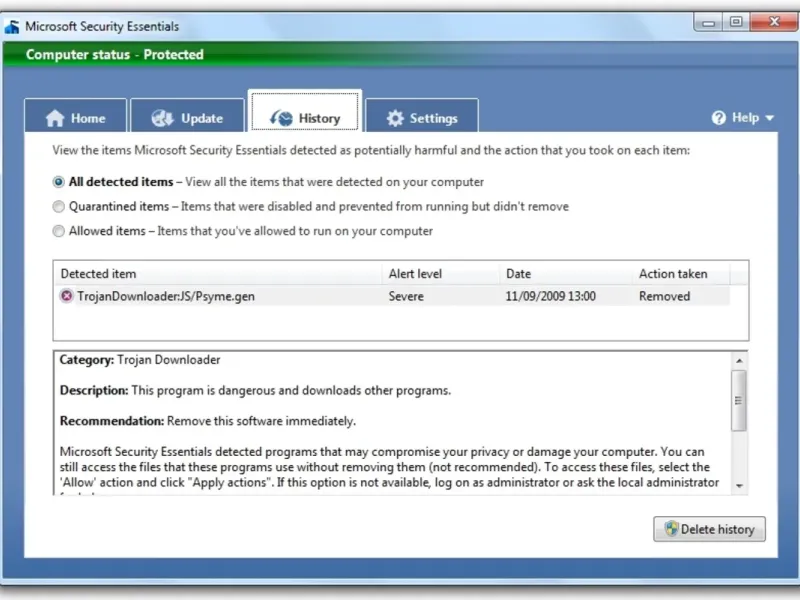Screen dimensions: 800x600
Task: Sort by the Alert level column header
Action: pyautogui.click(x=441, y=273)
